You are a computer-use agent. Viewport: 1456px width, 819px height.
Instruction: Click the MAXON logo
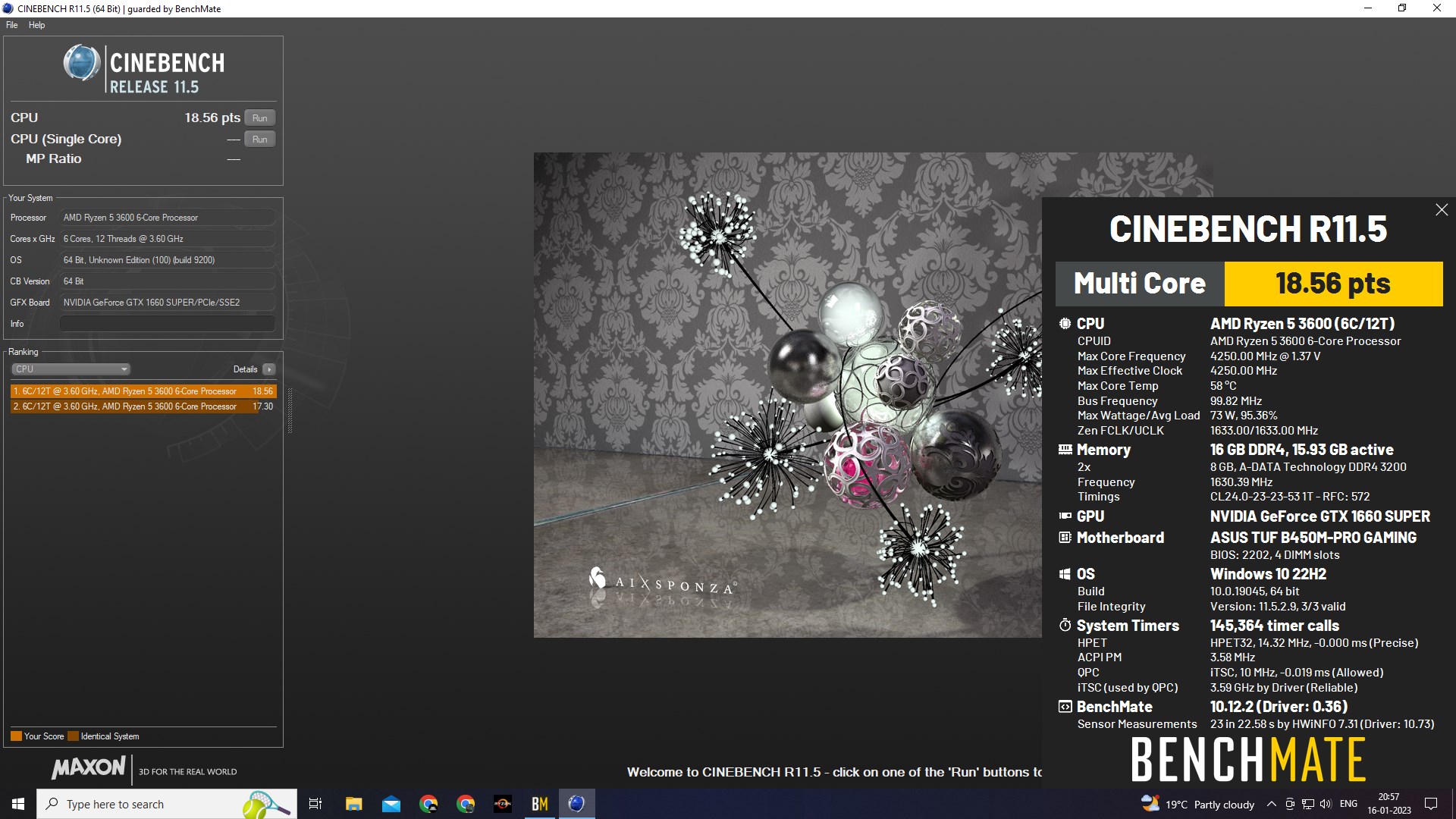pos(89,767)
